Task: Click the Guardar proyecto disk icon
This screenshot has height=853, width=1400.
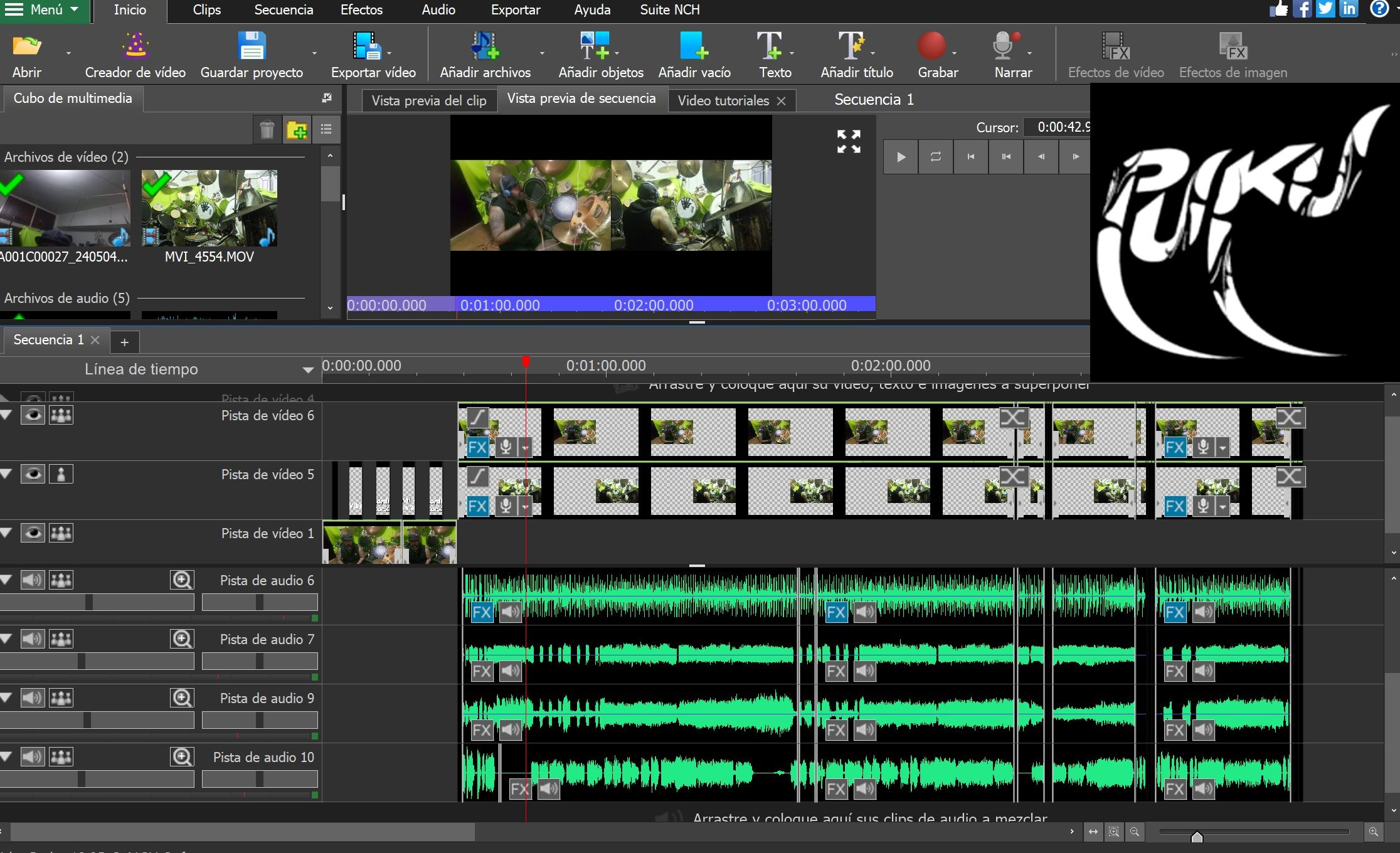Action: click(x=252, y=46)
